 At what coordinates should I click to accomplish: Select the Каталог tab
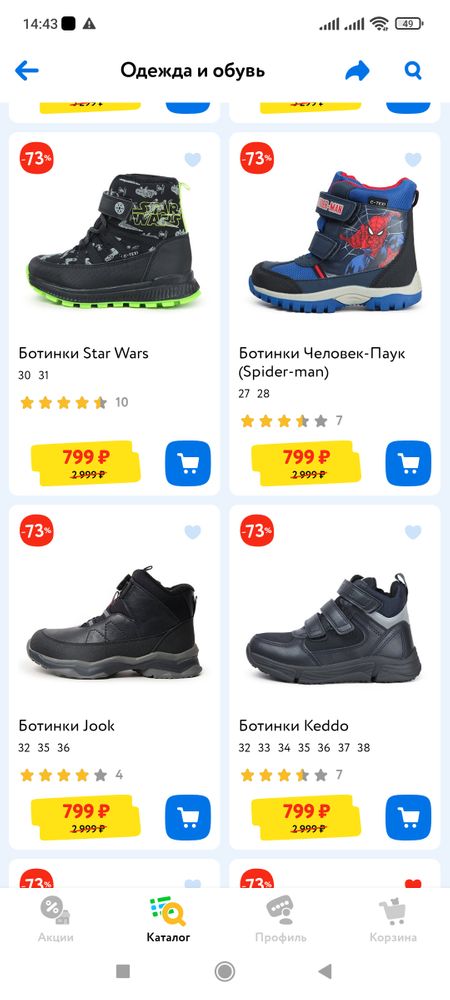(x=168, y=919)
